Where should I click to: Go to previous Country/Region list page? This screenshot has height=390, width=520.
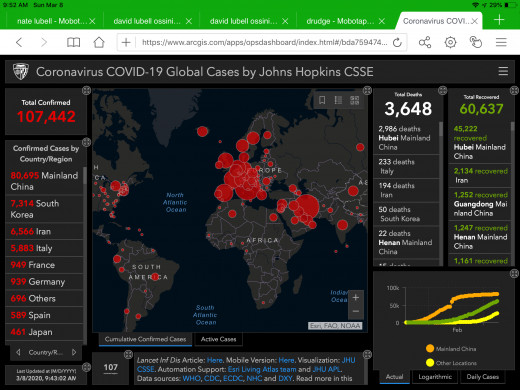(18, 352)
